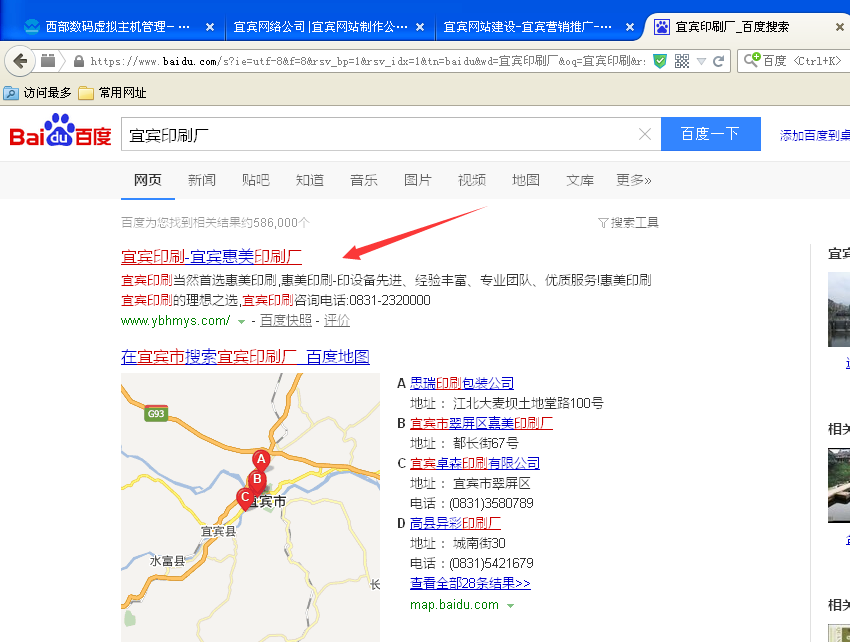This screenshot has height=642, width=850.
Task: Switch to the 宜宾网络公司 tab
Action: click(x=320, y=27)
